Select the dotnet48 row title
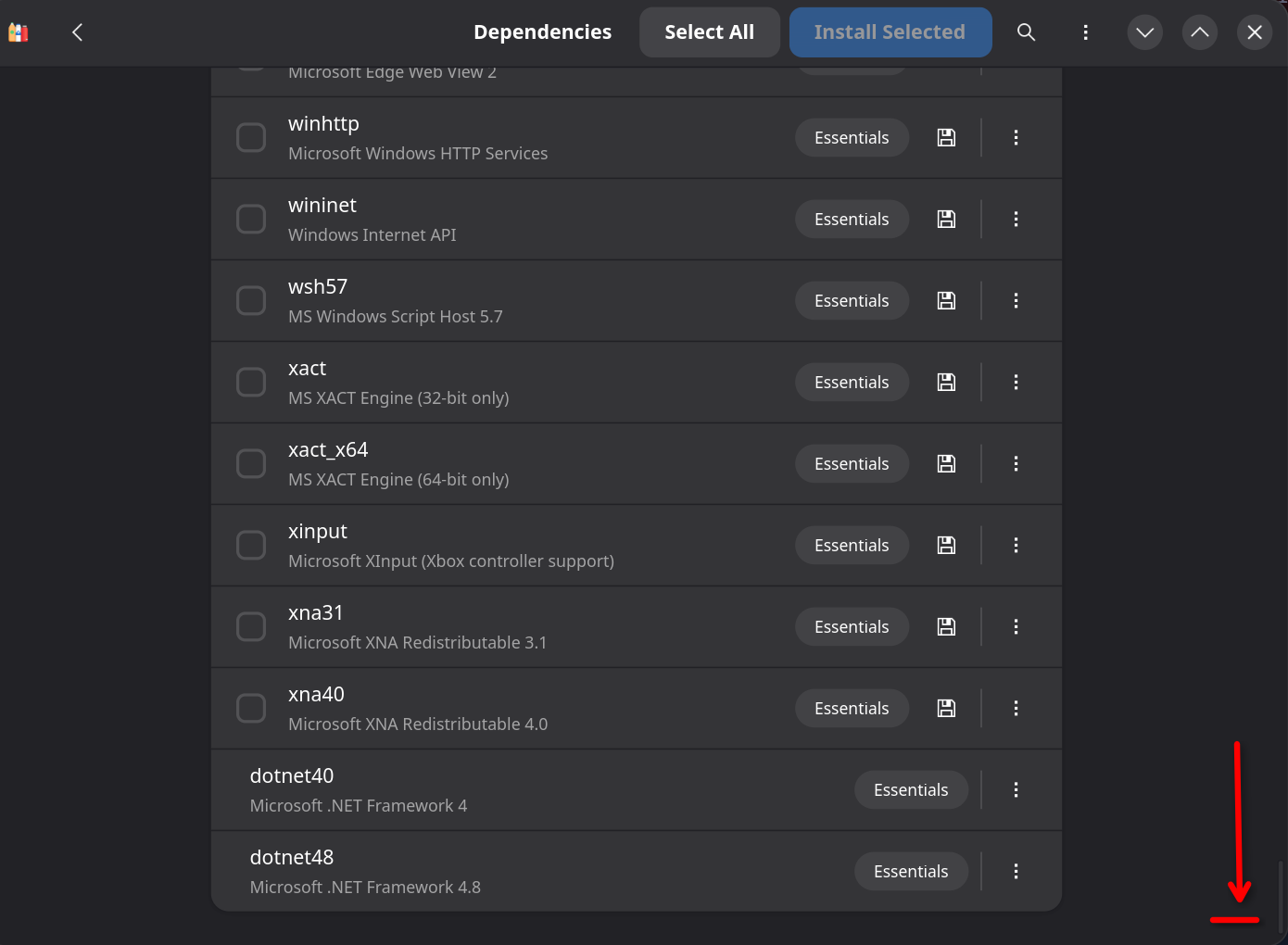This screenshot has width=1288, height=945. (292, 858)
